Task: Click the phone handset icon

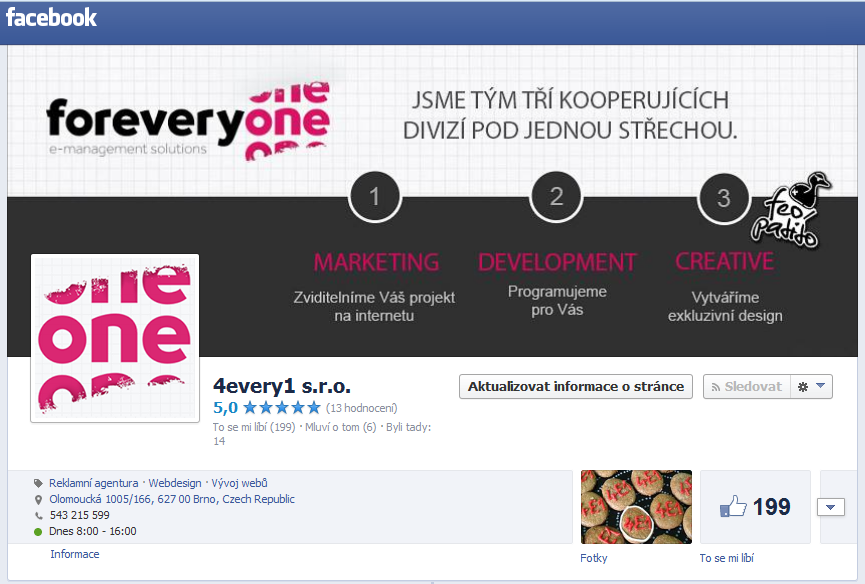Action: tap(38, 516)
